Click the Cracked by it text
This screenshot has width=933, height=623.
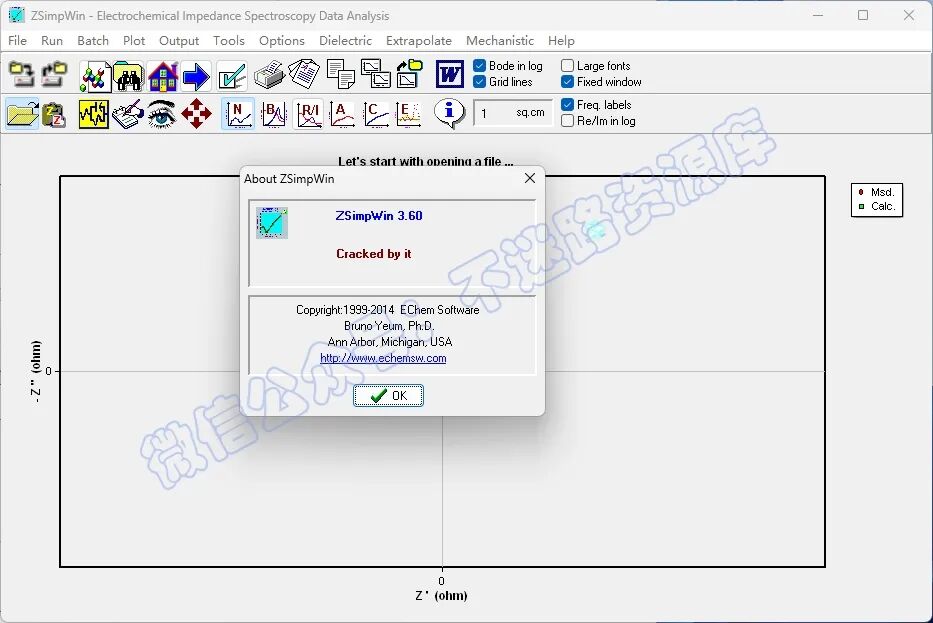[374, 254]
